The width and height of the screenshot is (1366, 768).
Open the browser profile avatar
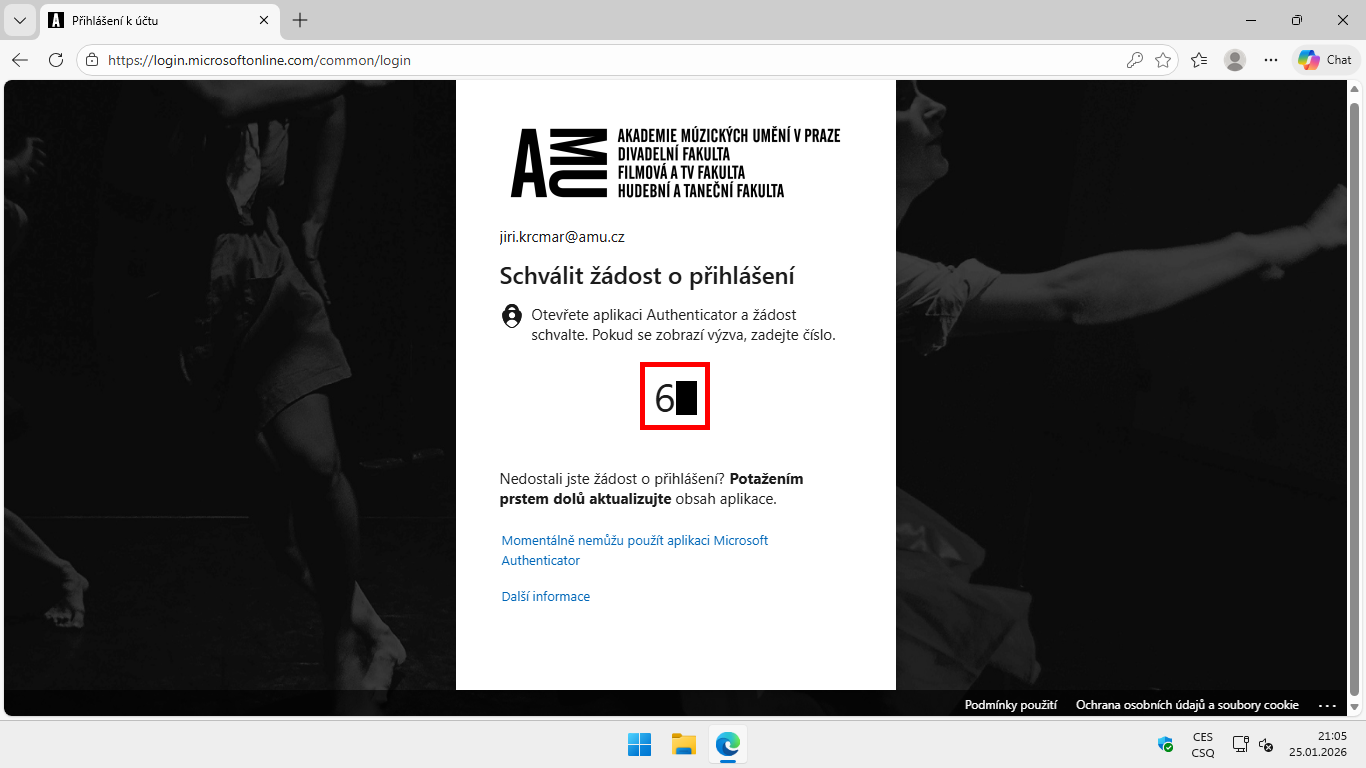[1235, 60]
